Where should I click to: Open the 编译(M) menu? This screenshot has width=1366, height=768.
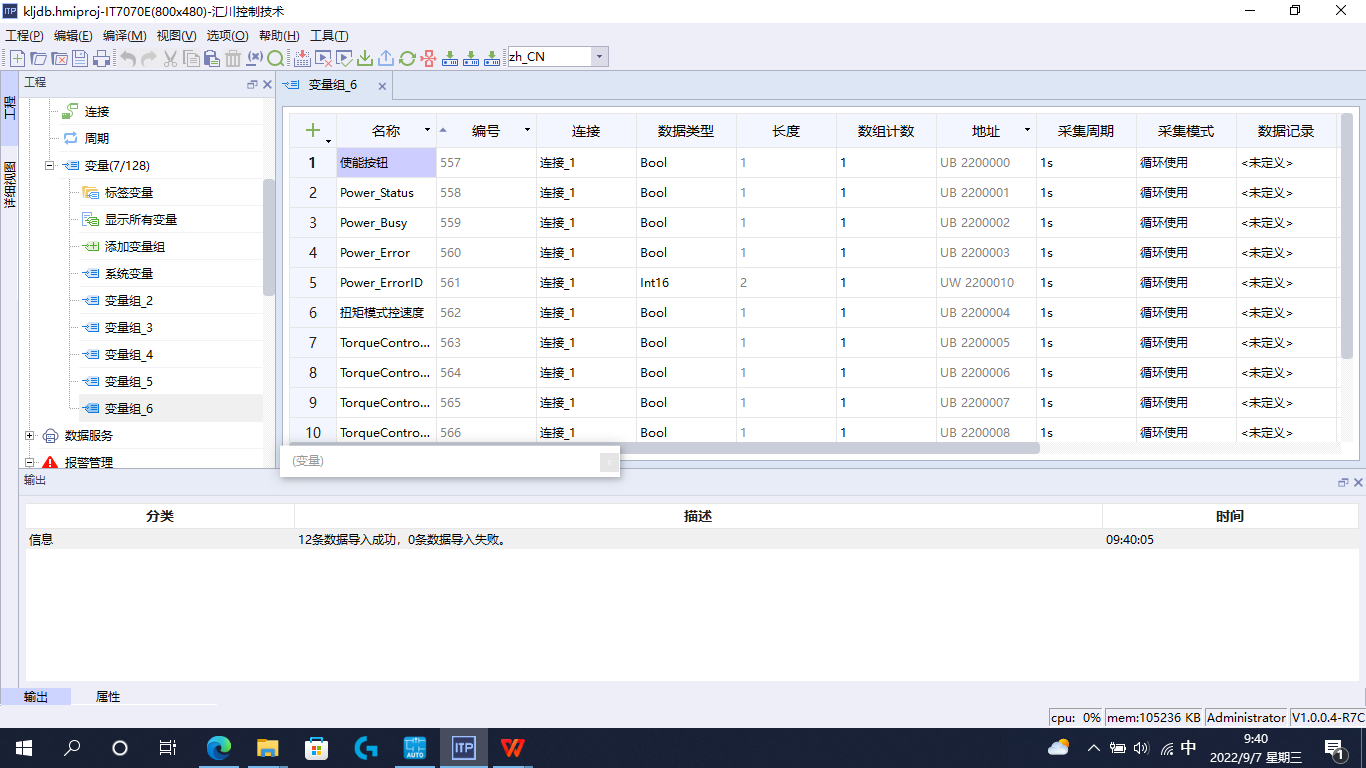[x=125, y=35]
